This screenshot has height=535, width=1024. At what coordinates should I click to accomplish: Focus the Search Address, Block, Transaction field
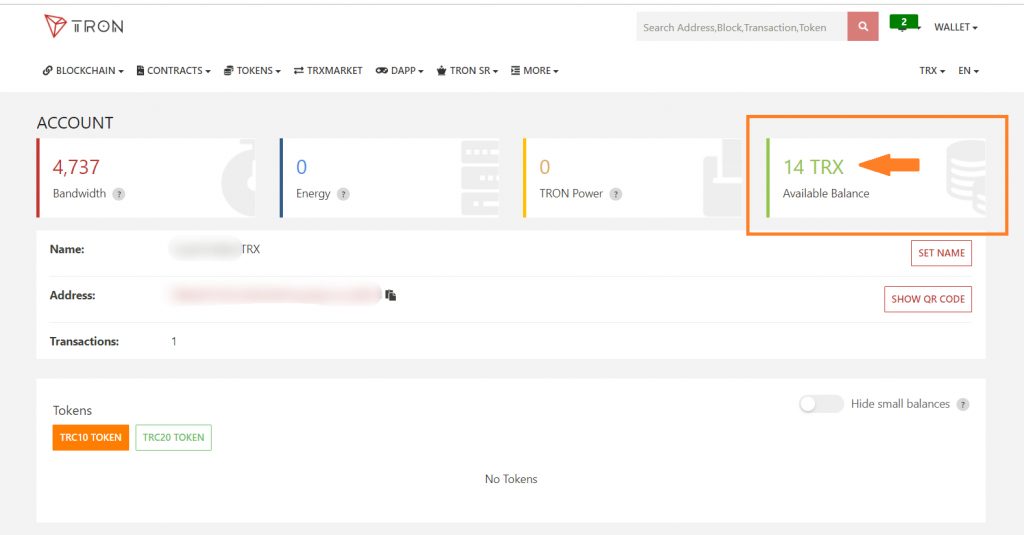point(742,27)
